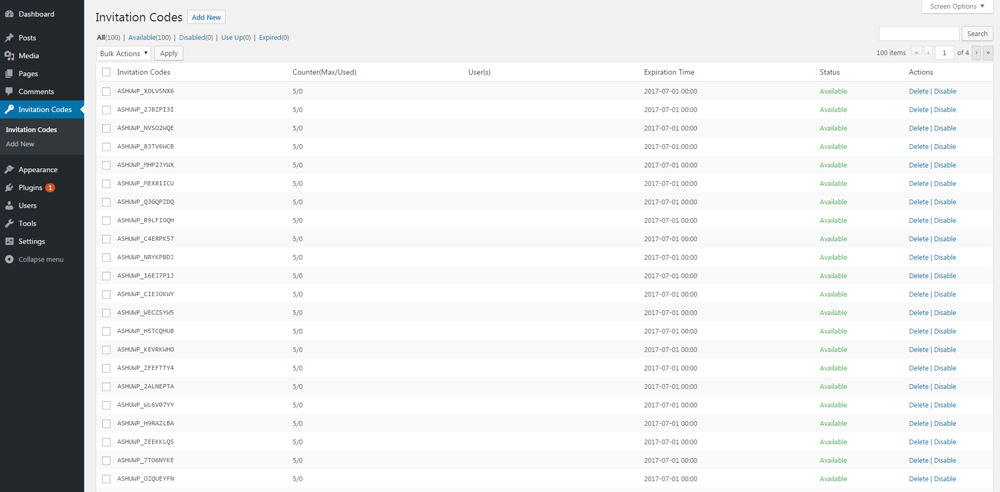Viewport: 1000px width, 492px height.
Task: Check the box for ASHUWP_NVSO2WQE
Action: 107,128
